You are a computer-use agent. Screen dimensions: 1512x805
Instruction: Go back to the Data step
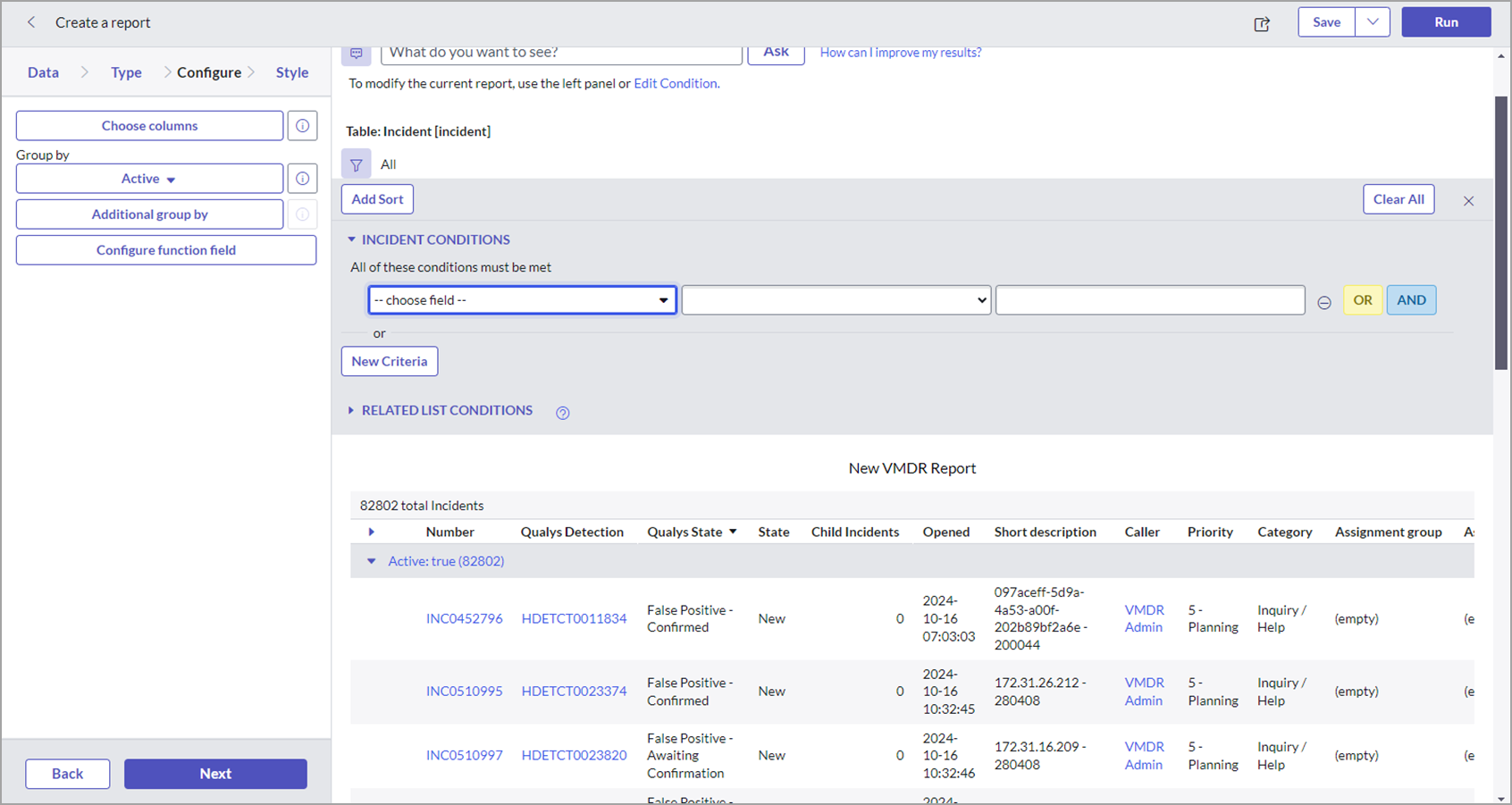43,71
